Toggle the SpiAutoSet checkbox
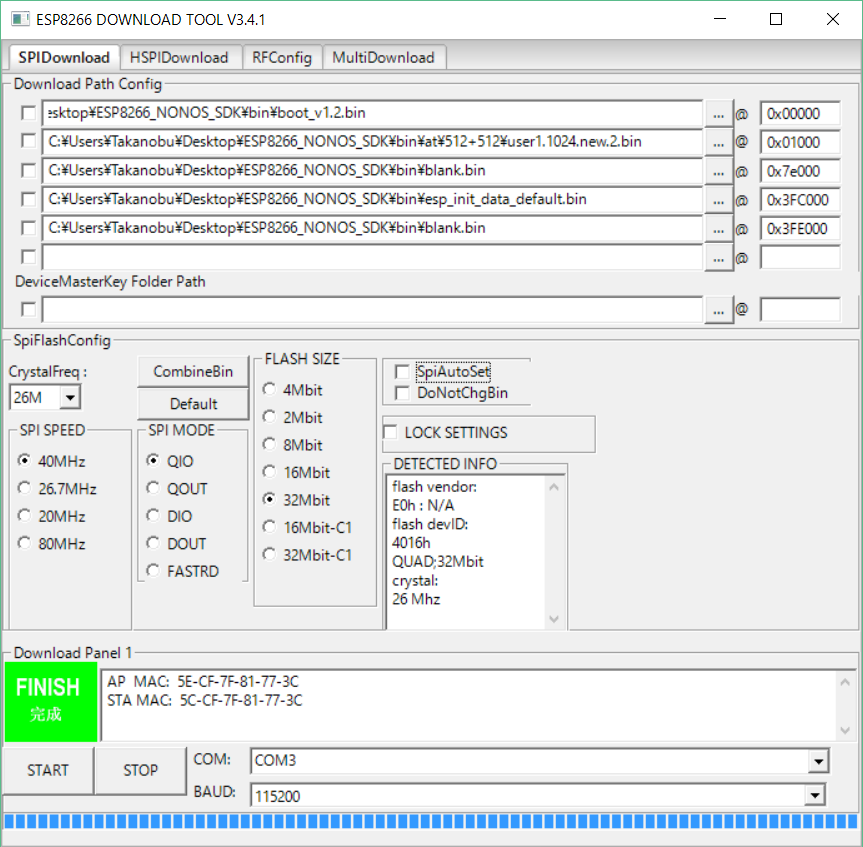Screen dimensions: 863x847 pos(402,372)
